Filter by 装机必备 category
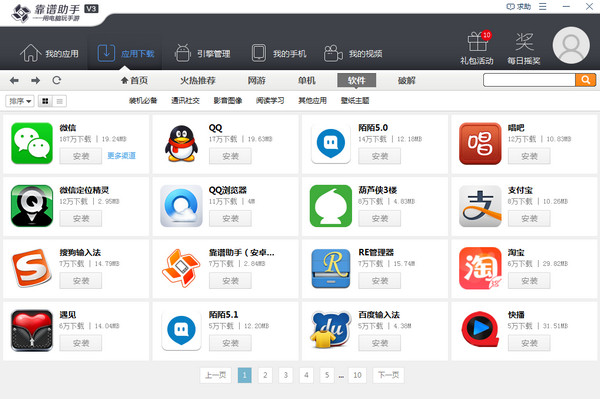Screen dimensions: 600x399 pyautogui.click(x=143, y=101)
